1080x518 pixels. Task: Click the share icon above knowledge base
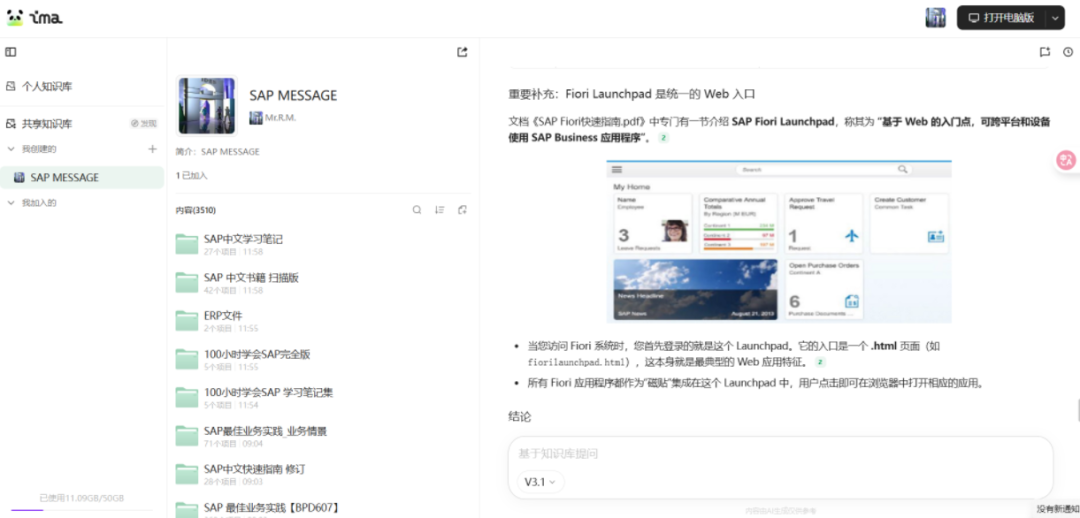[462, 52]
